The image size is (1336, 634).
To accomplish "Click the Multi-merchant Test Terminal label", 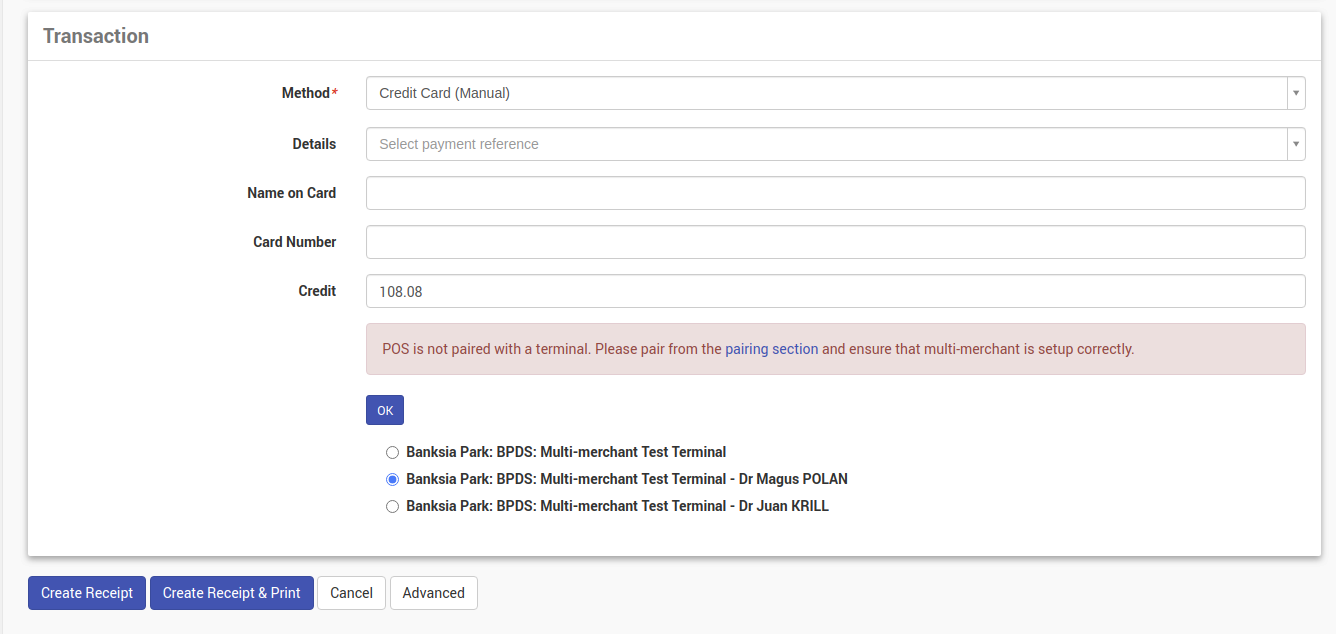I will 566,452.
